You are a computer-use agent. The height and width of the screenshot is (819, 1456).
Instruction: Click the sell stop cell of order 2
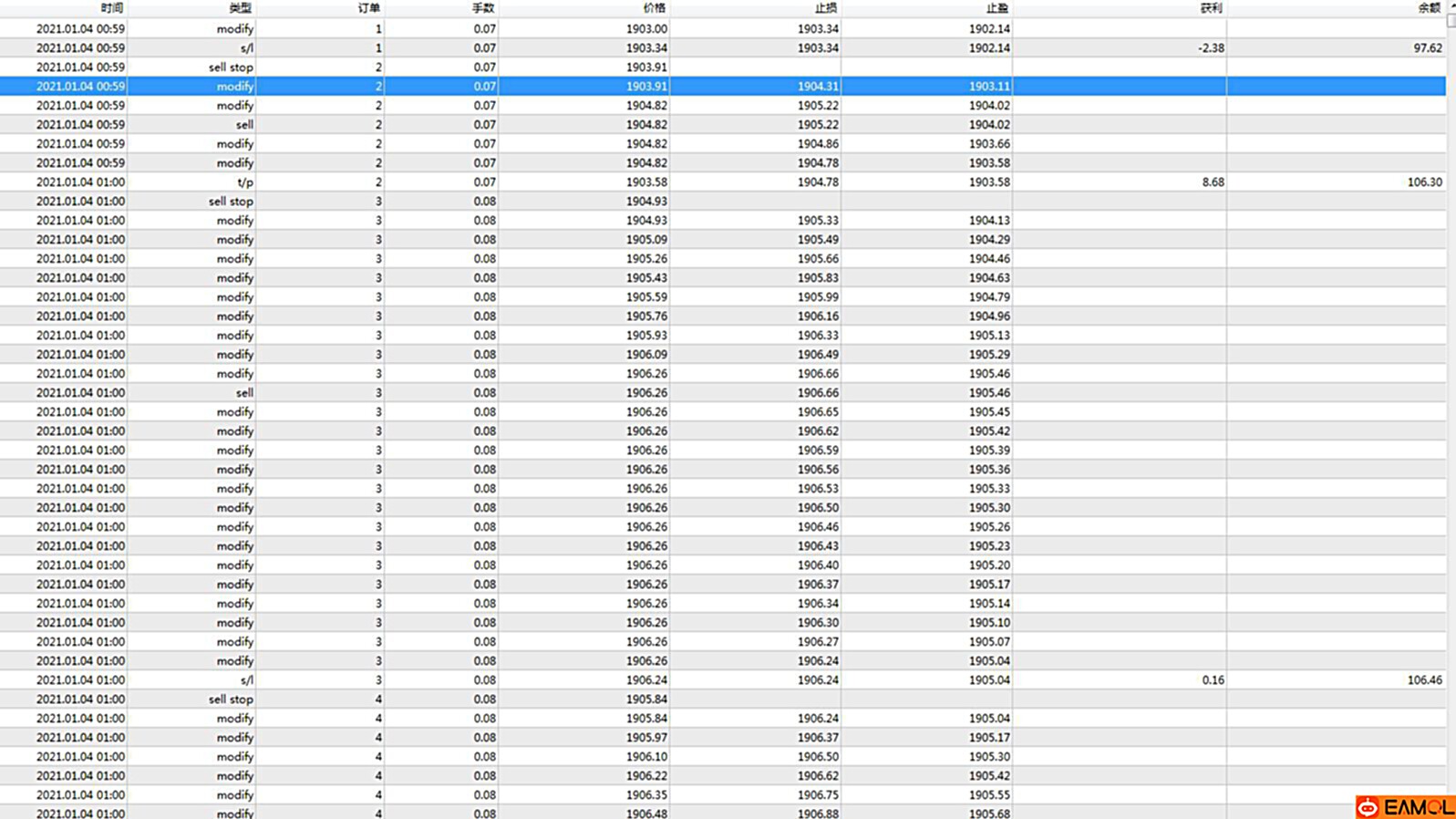231,67
